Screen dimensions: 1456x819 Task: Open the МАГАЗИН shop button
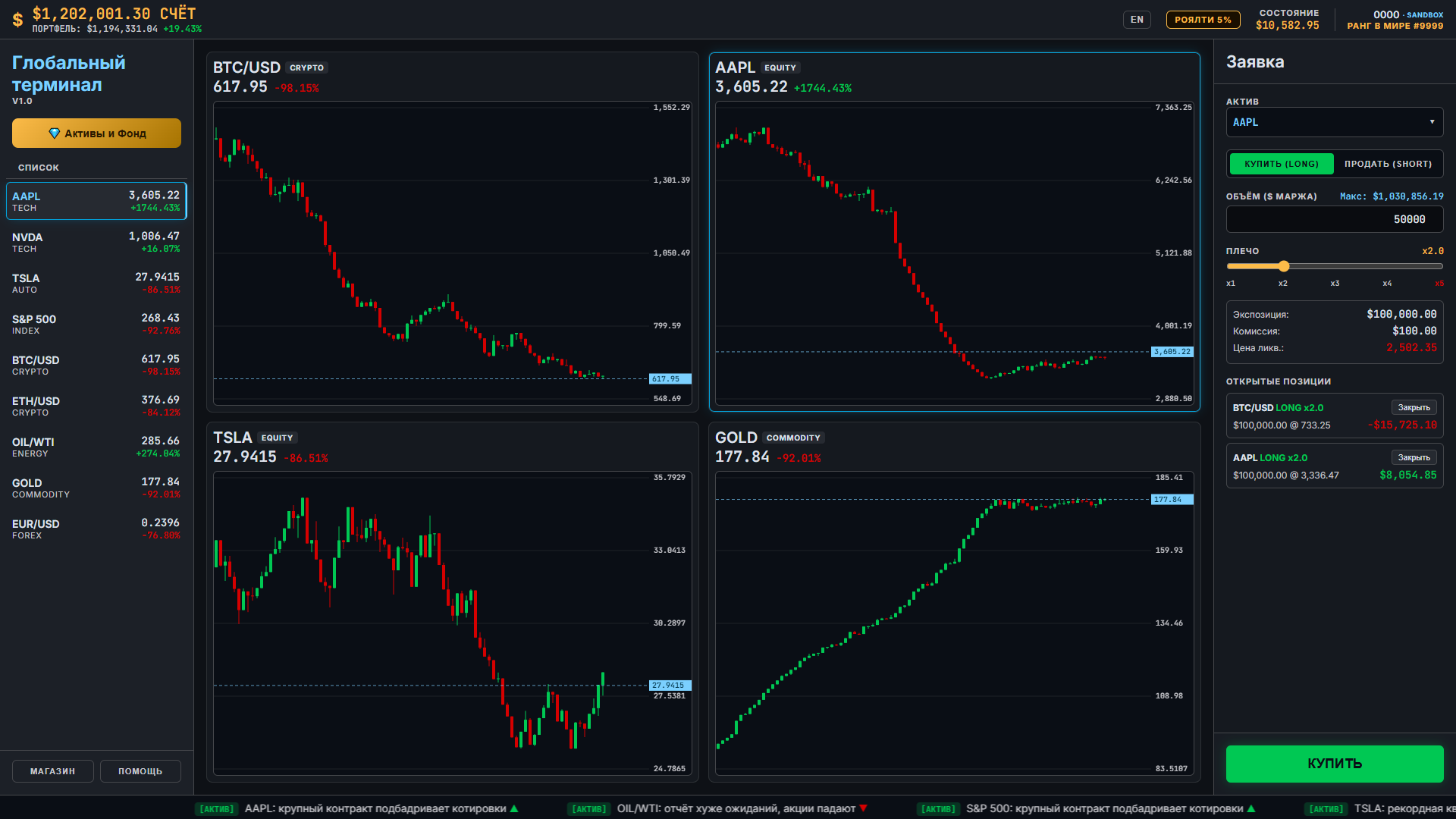coord(53,771)
